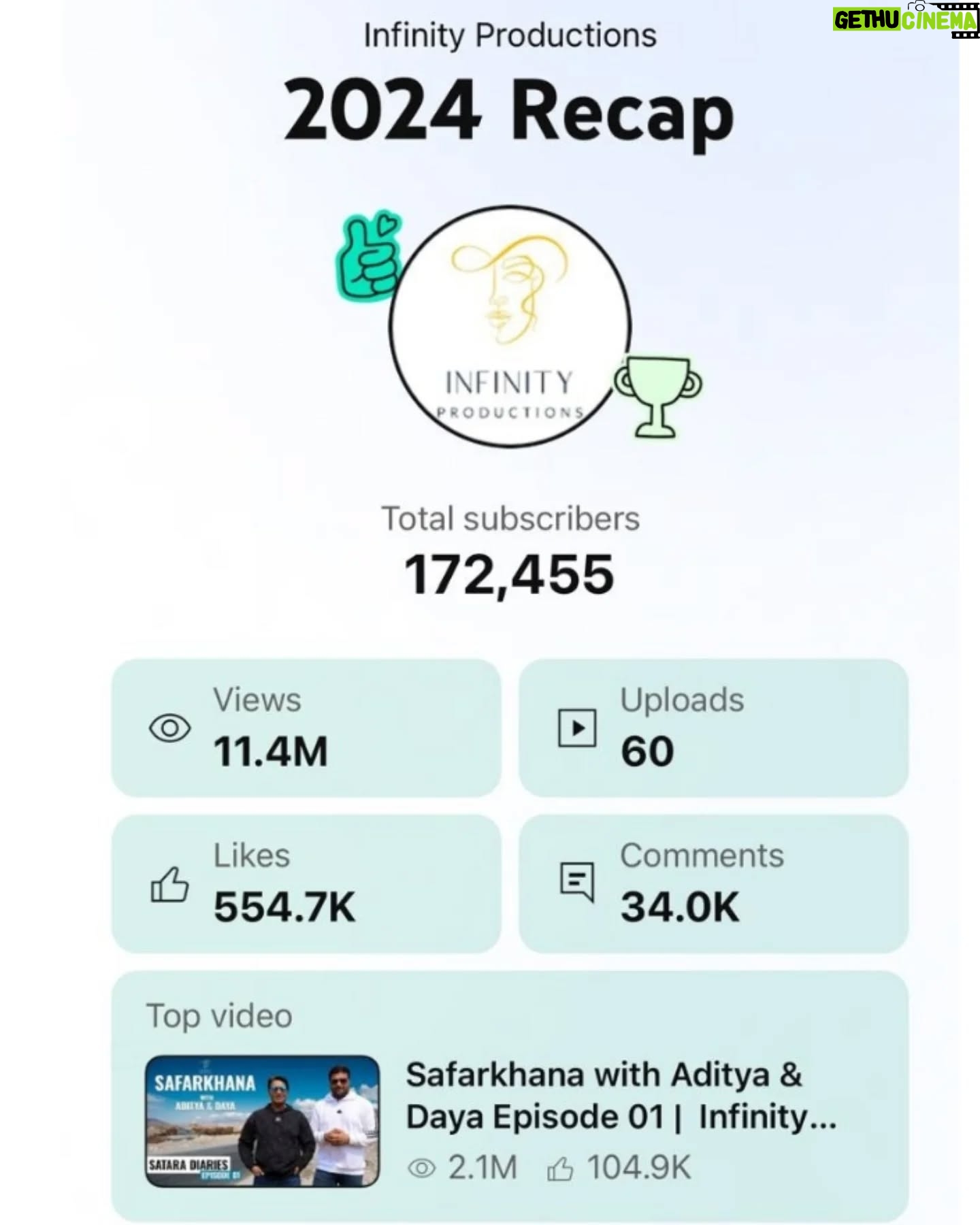
Task: Select the Uploads 60 card
Action: click(x=713, y=728)
